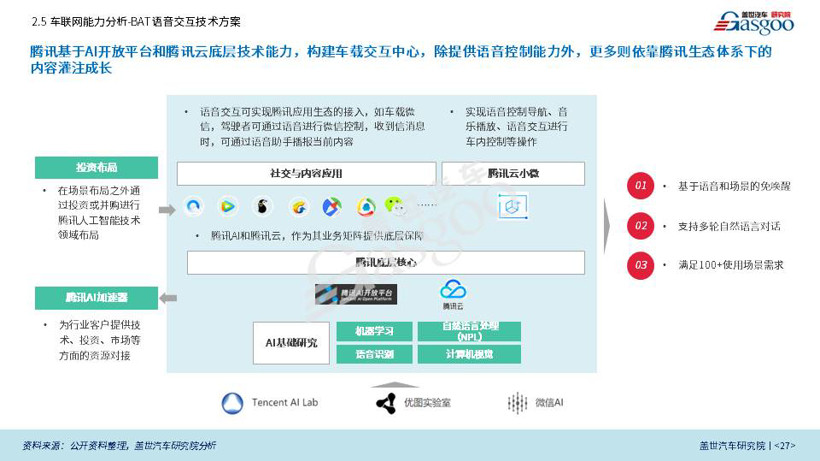
Task: Click the green 机器学习 block
Action: click(x=374, y=331)
